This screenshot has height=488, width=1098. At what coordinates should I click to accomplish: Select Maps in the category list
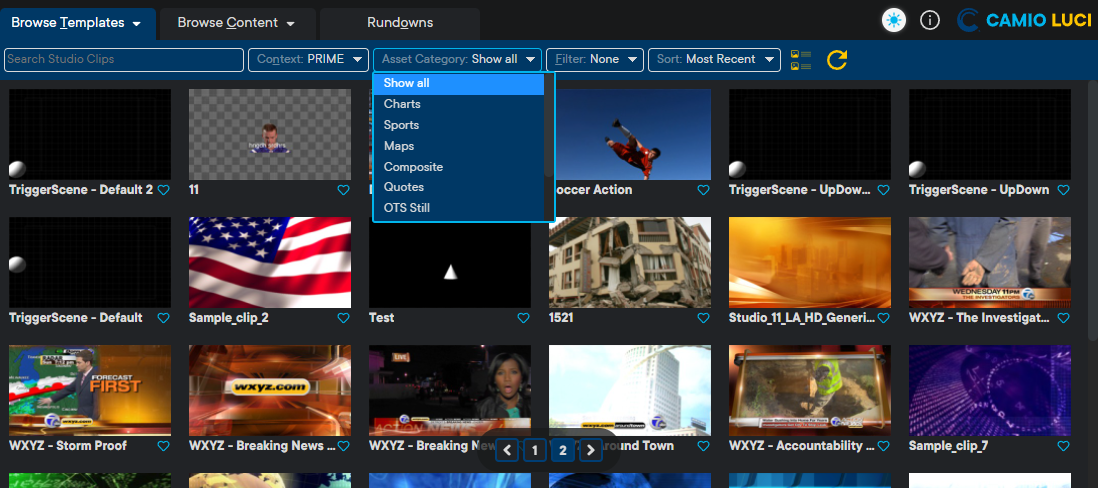(458, 146)
